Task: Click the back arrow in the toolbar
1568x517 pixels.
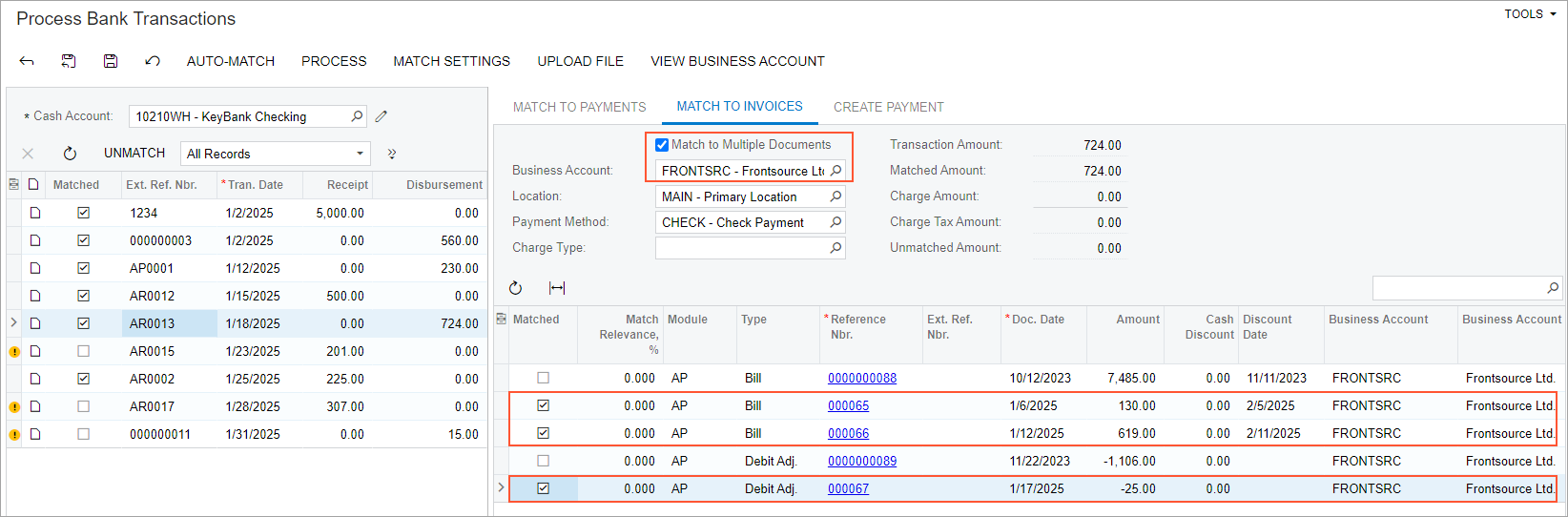Action: [x=27, y=61]
